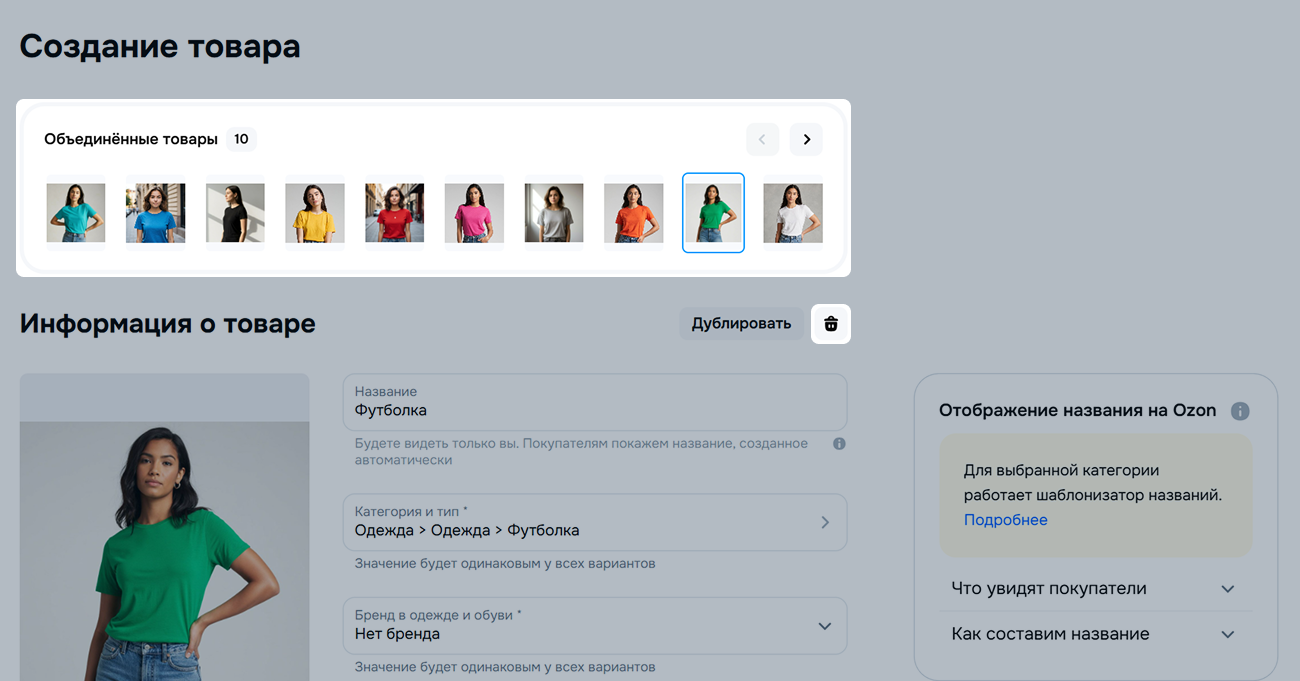This screenshot has width=1300, height=681.
Task: Click info icon under Название field
Action: pos(839,443)
